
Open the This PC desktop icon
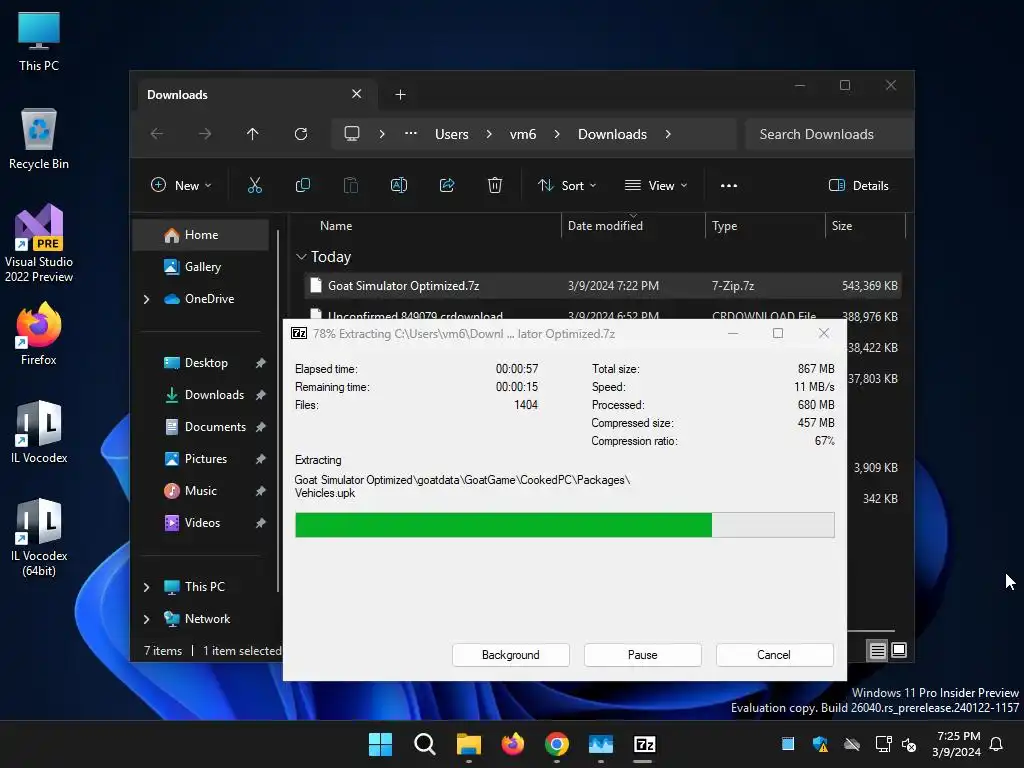tap(39, 41)
